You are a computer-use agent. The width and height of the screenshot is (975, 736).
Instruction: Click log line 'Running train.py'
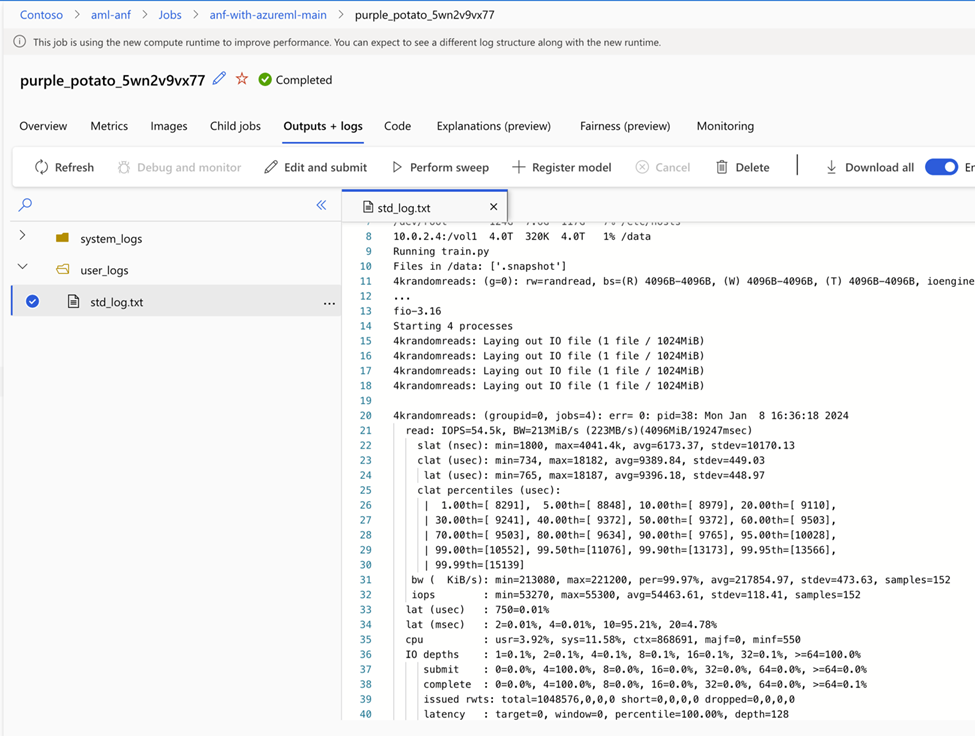click(441, 251)
